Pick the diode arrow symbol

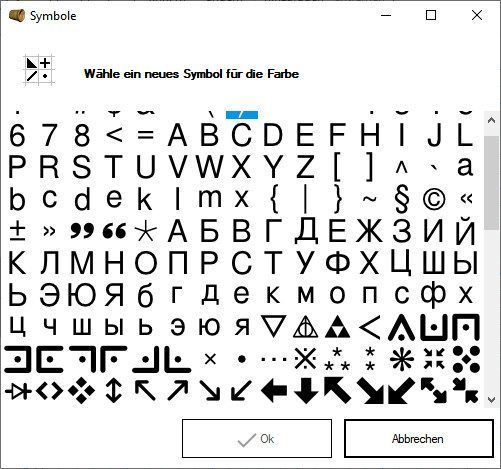(x=18, y=391)
